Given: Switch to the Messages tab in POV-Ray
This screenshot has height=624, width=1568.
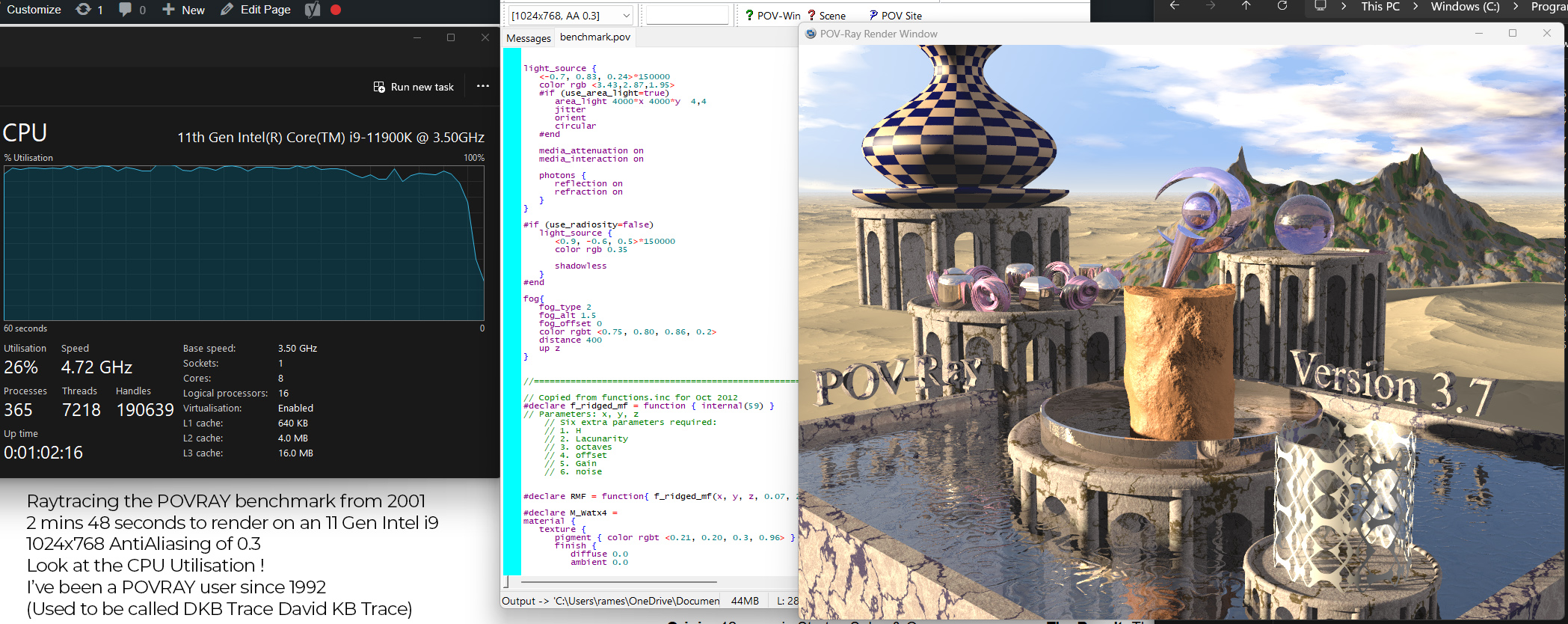Looking at the screenshot, I should [529, 38].
